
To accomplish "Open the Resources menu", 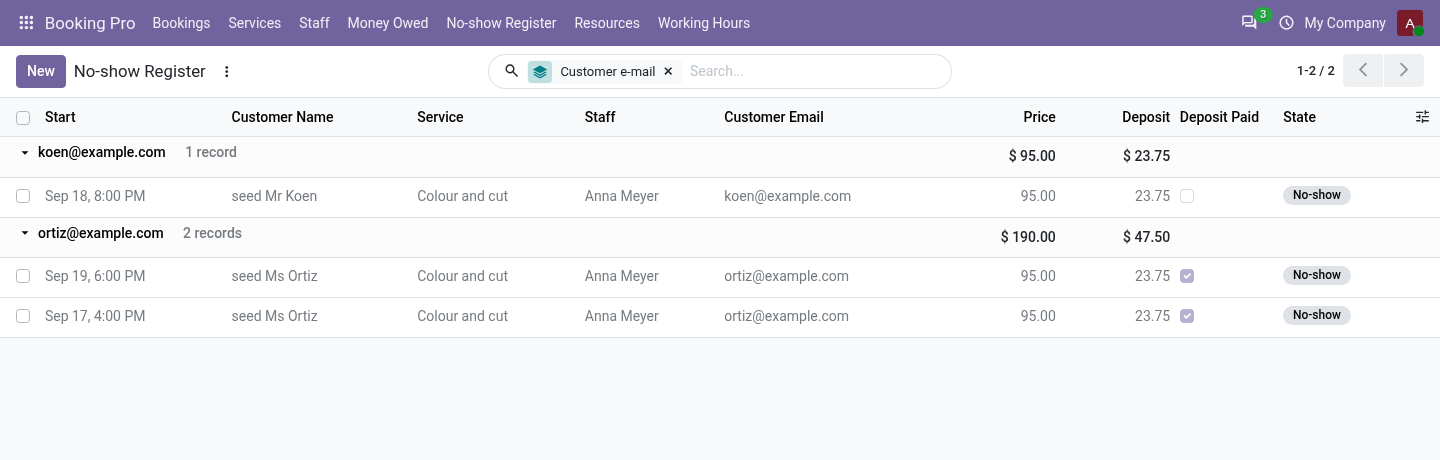I will pos(607,23).
